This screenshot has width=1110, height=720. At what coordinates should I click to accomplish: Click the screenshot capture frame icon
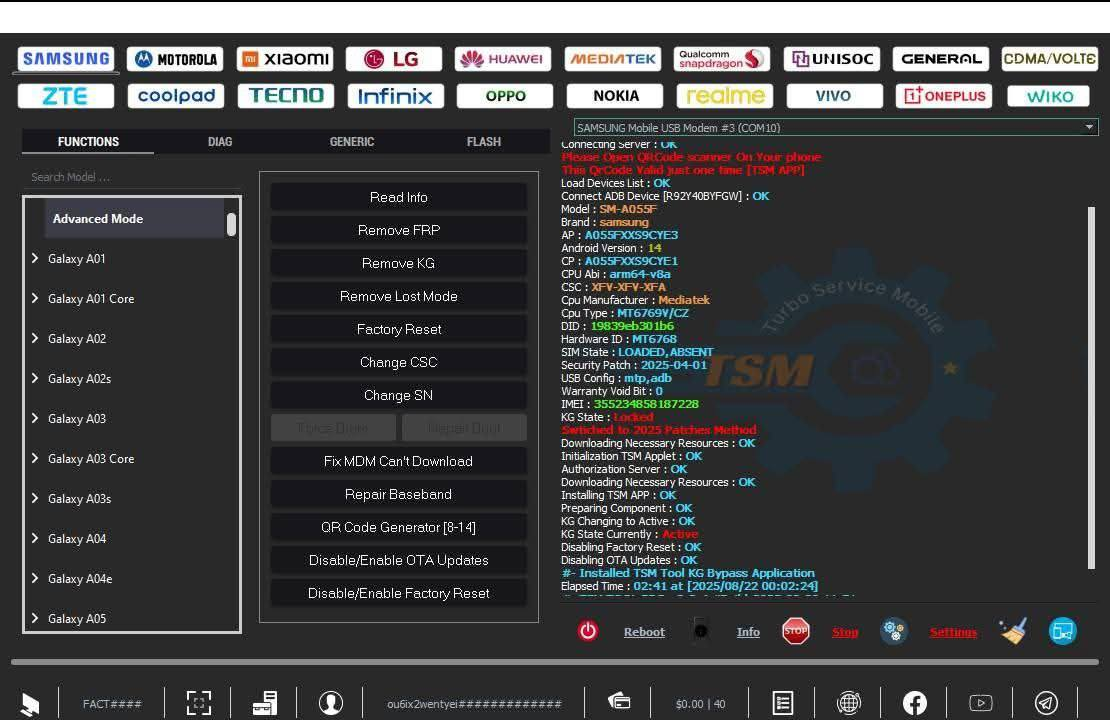(x=199, y=703)
